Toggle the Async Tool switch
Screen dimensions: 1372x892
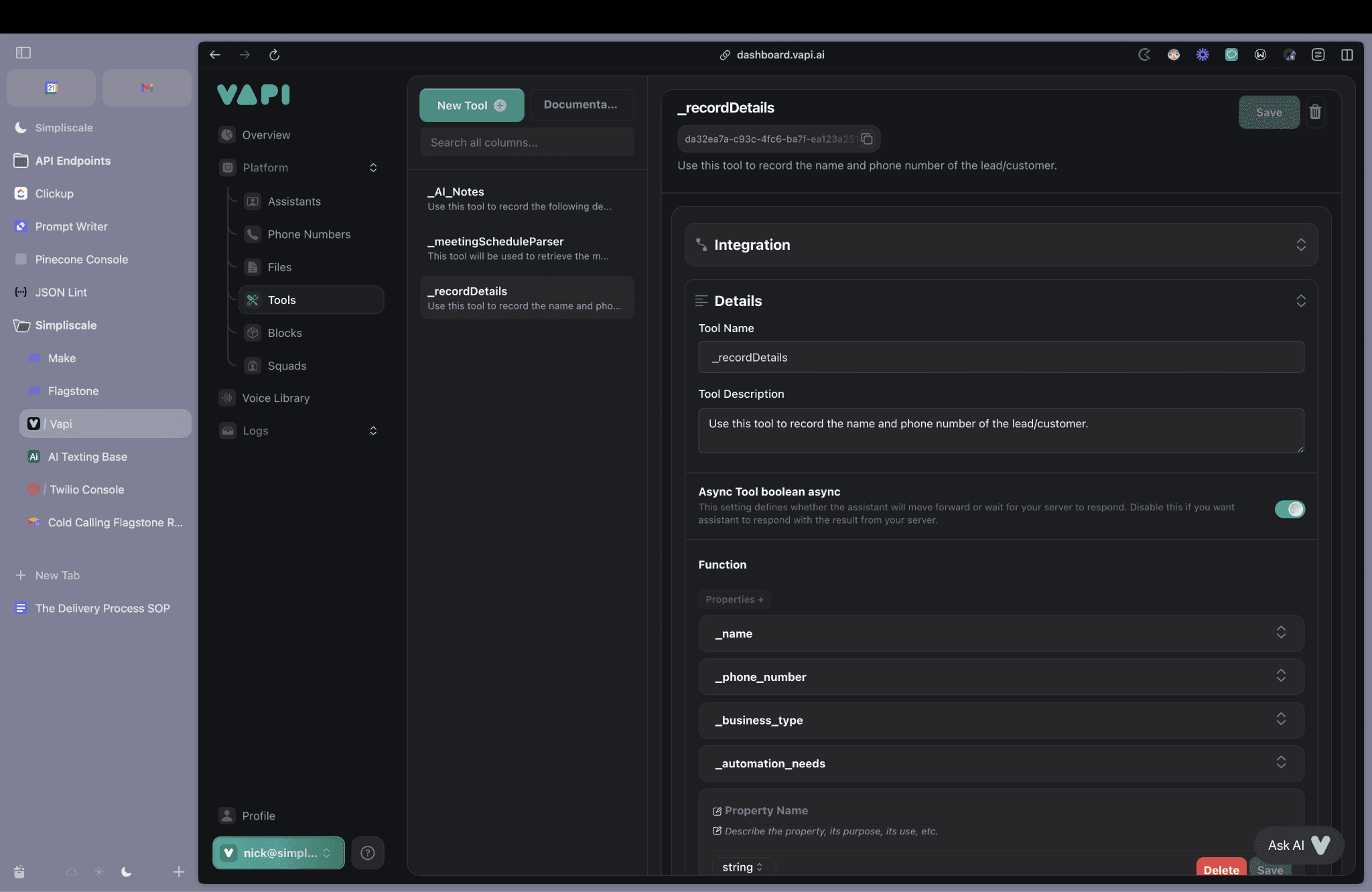1290,510
